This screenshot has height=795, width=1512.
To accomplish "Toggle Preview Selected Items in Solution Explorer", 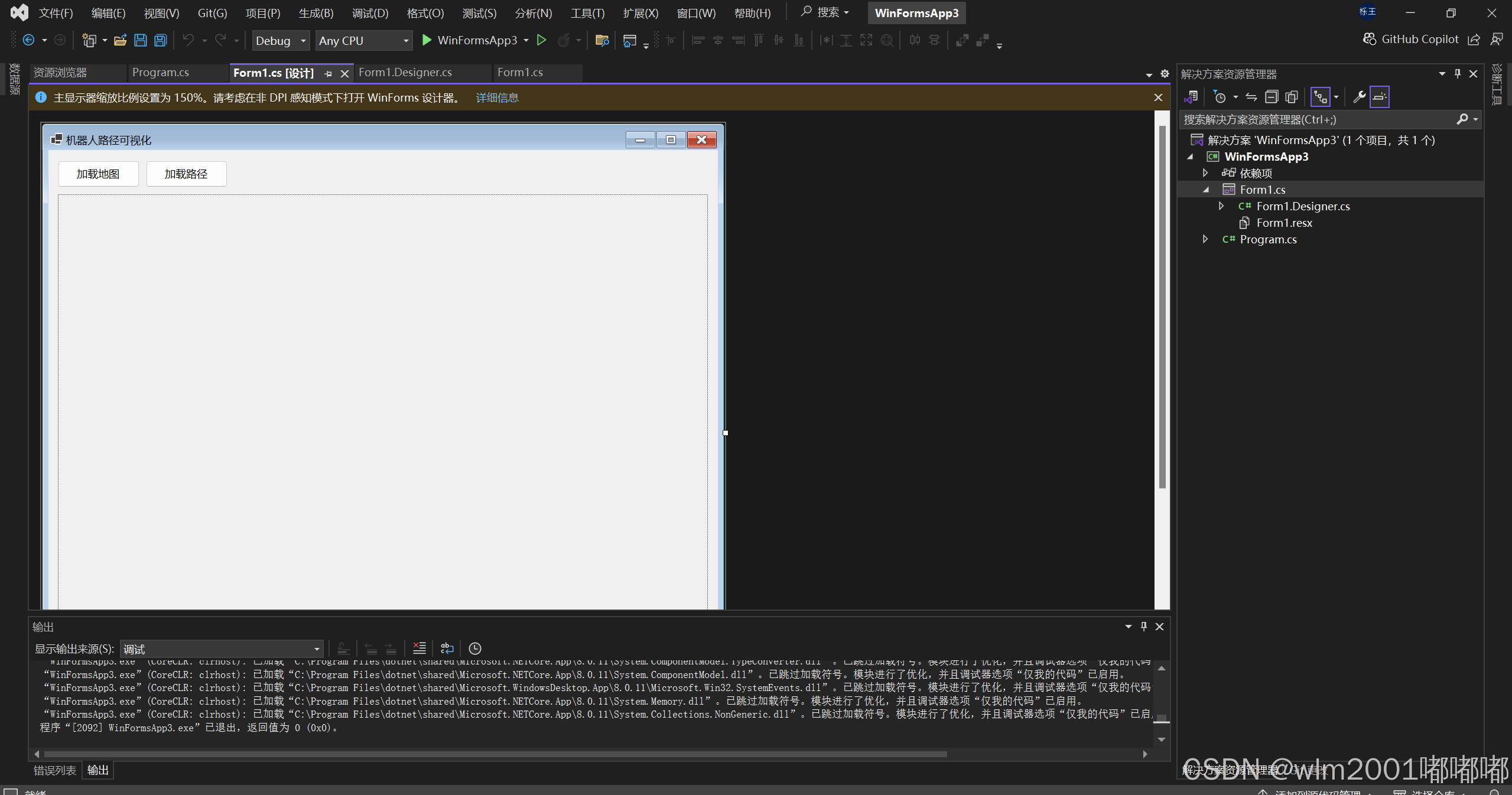I will 1380,97.
